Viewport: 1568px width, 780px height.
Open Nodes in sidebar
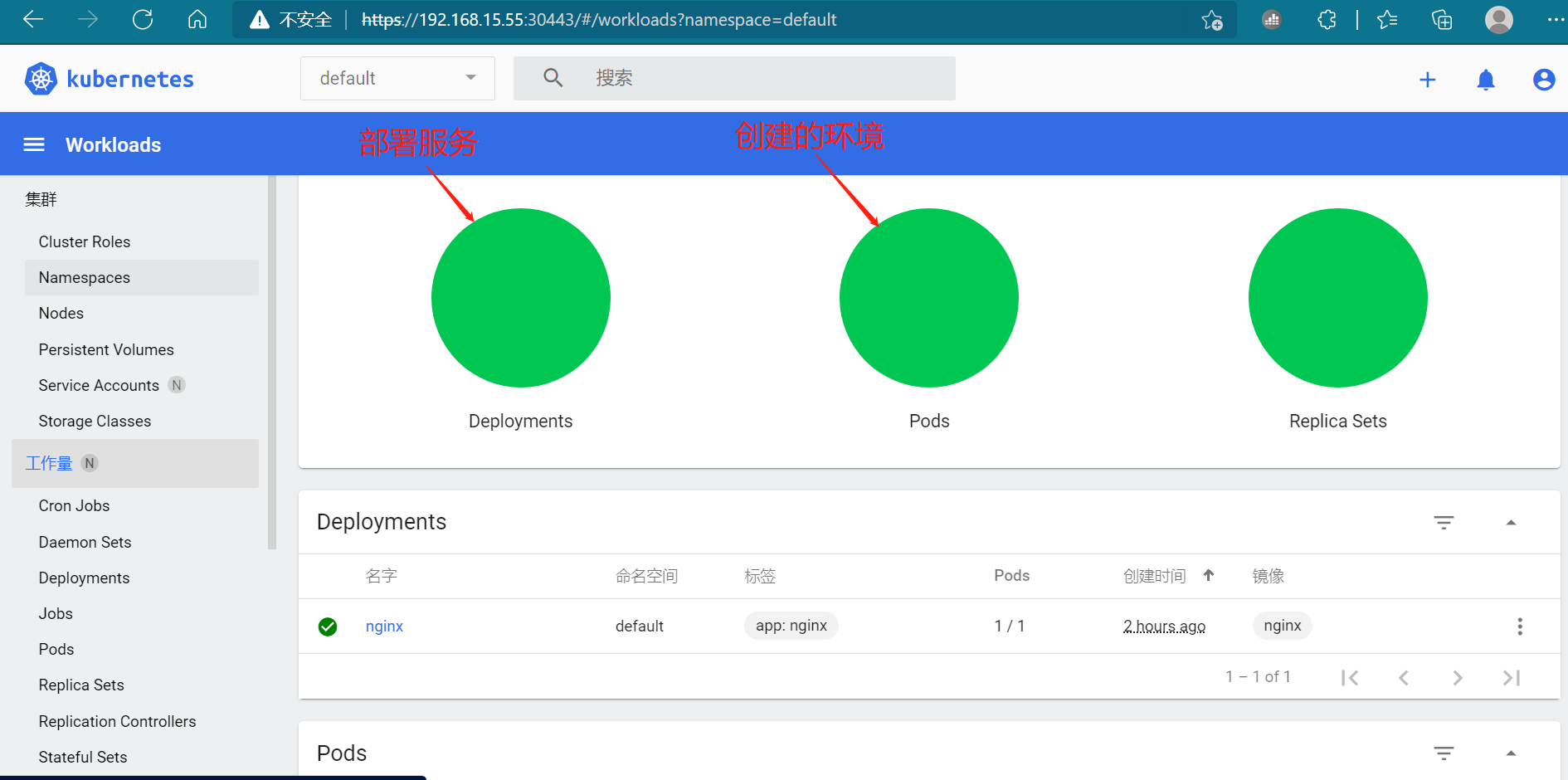(x=61, y=313)
